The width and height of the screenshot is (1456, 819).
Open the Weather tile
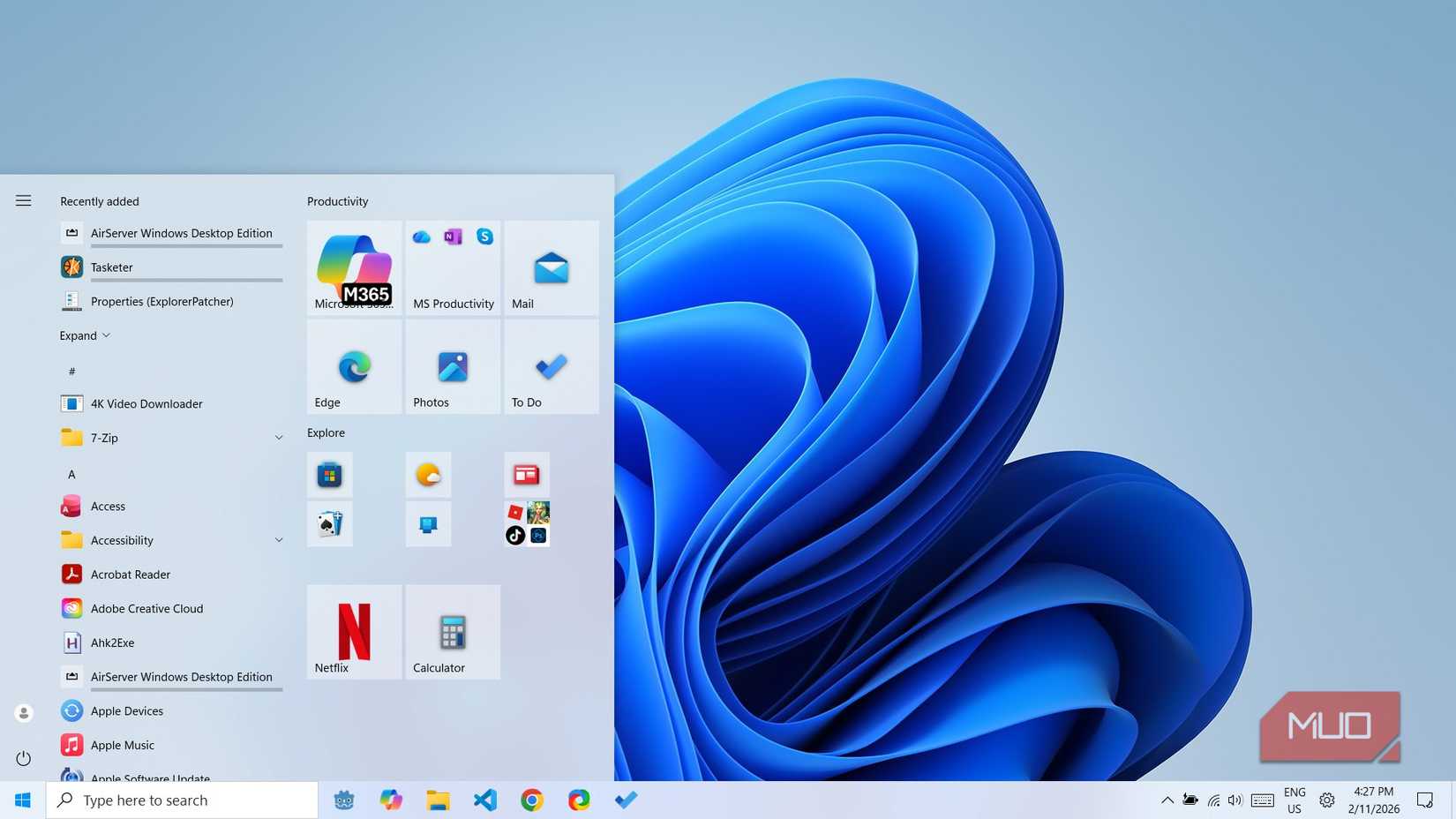(428, 474)
